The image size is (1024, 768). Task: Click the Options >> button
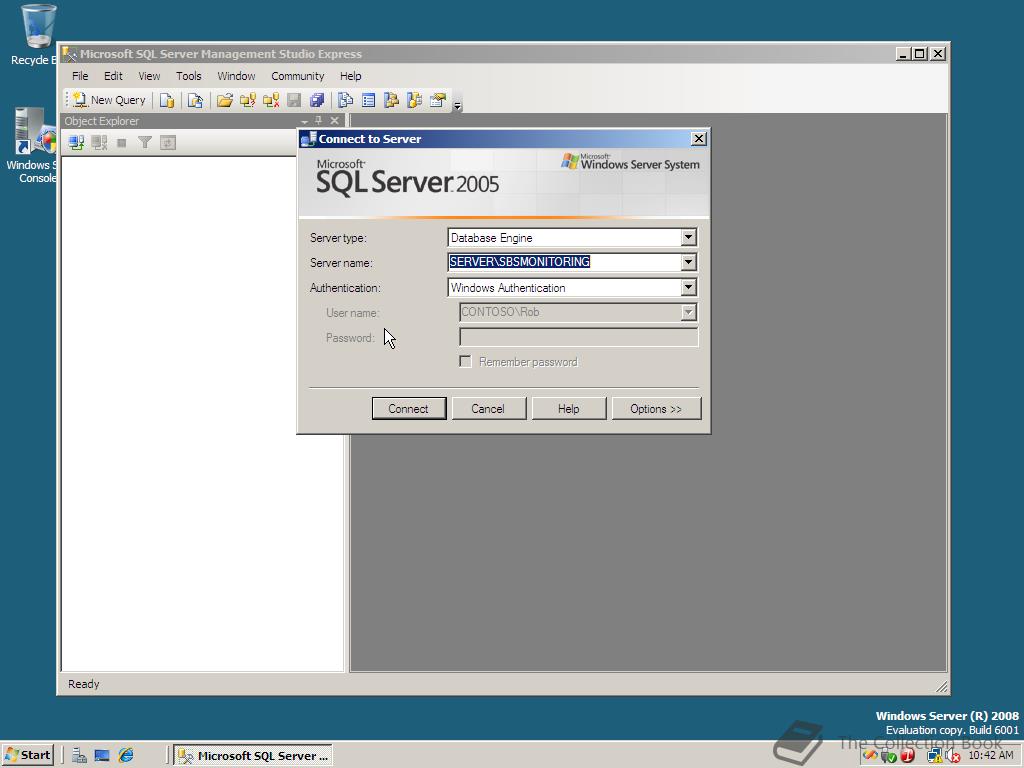point(656,409)
